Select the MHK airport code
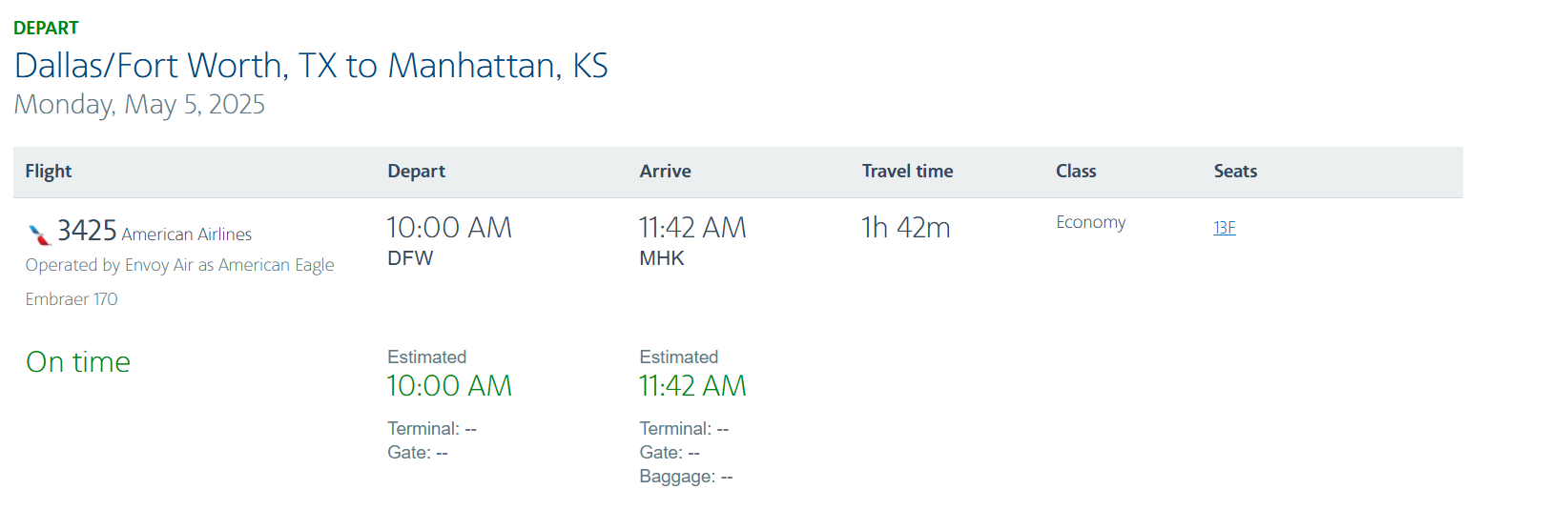 pyautogui.click(x=662, y=258)
